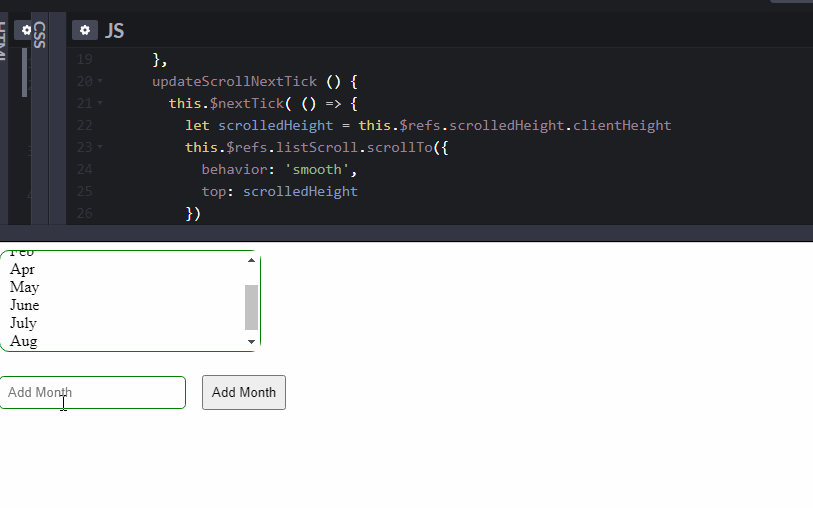Click scrolledHeight variable on line 22
The width and height of the screenshot is (813, 508).
click(275, 125)
